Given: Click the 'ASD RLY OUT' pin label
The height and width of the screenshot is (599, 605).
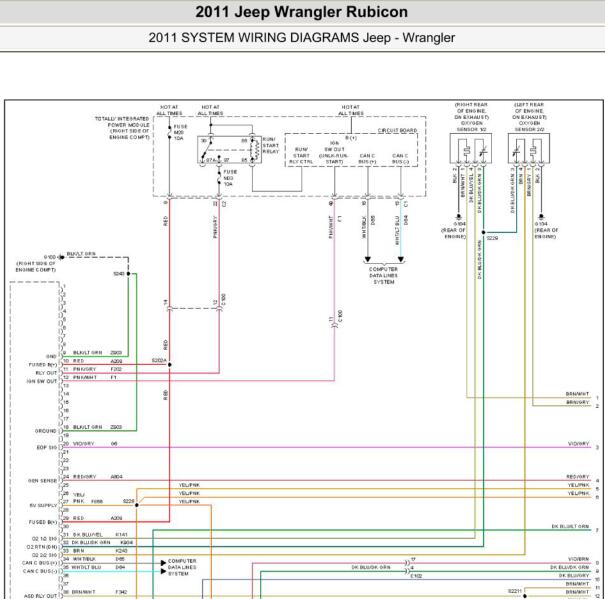Looking at the screenshot, I should point(41,596).
